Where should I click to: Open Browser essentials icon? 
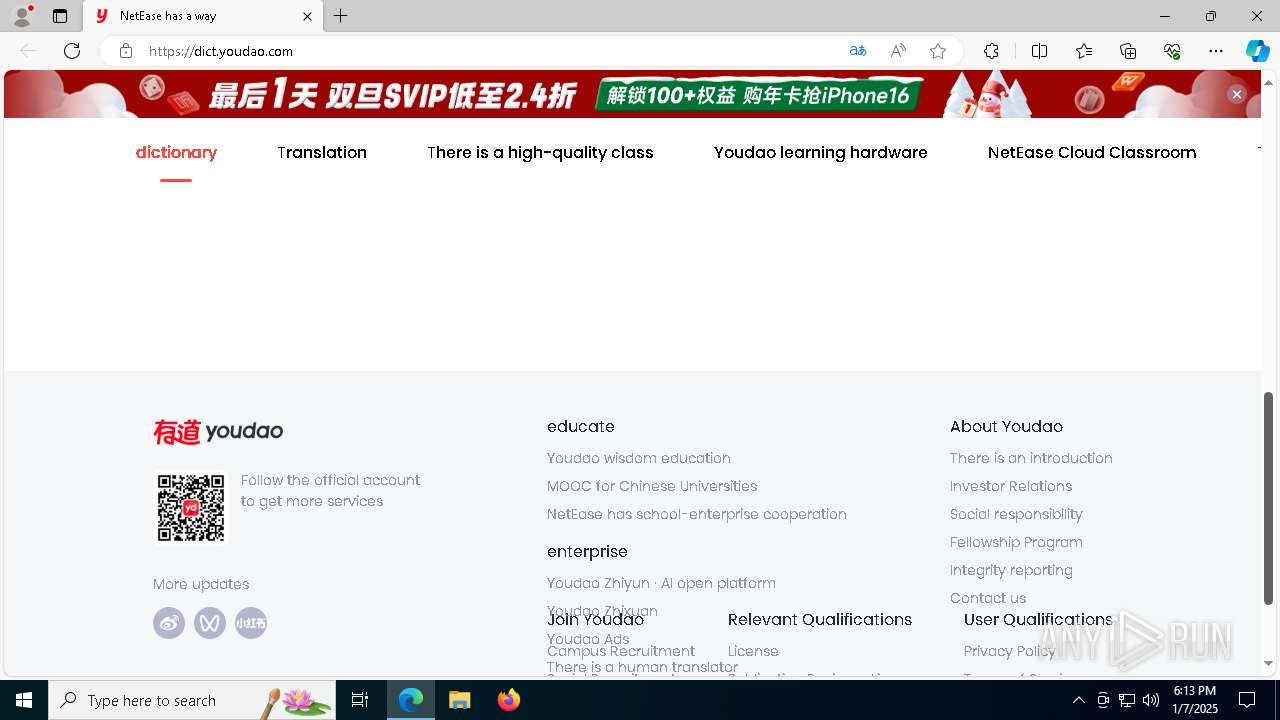pos(1172,51)
